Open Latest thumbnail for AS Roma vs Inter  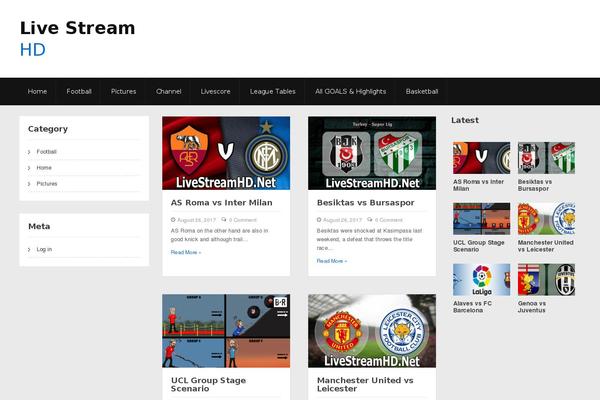481,158
